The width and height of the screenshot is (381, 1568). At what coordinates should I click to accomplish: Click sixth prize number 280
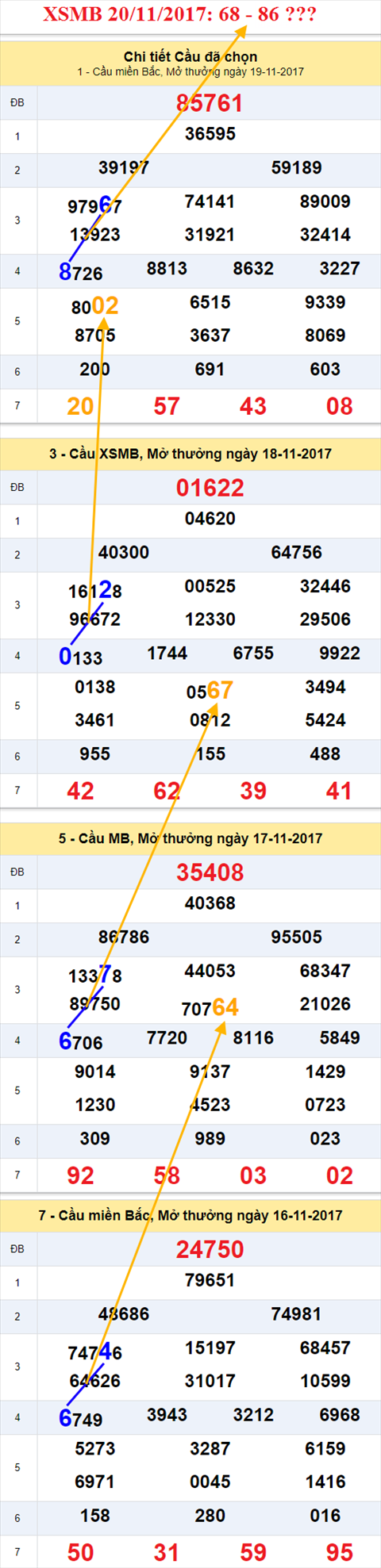coord(210,1516)
